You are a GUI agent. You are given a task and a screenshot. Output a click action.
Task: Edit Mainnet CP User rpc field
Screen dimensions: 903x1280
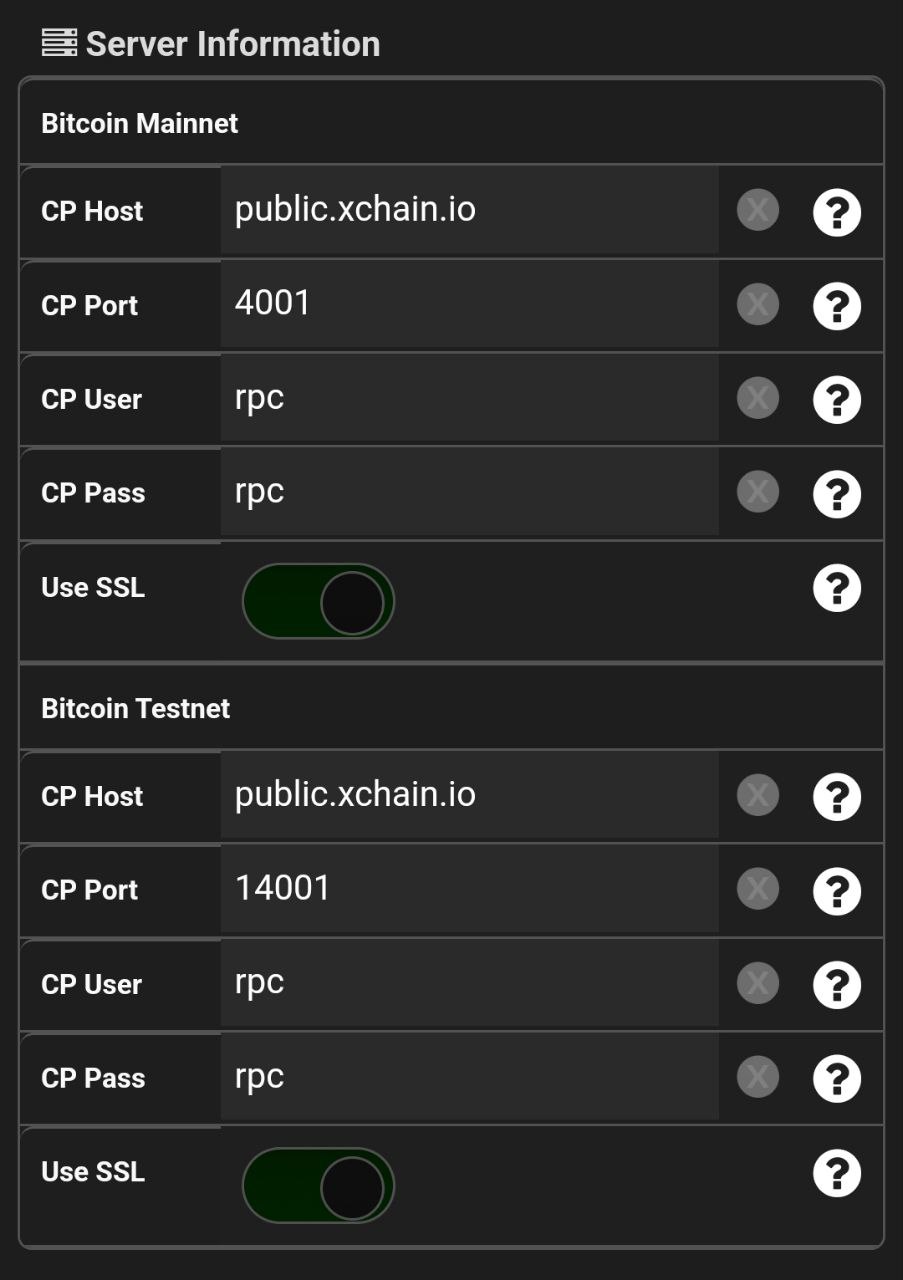tap(469, 398)
